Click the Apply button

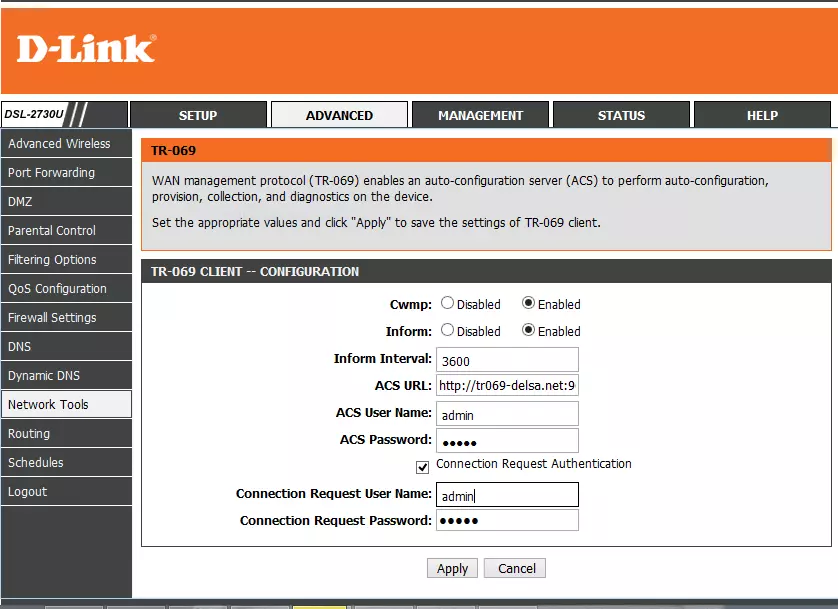coord(452,568)
